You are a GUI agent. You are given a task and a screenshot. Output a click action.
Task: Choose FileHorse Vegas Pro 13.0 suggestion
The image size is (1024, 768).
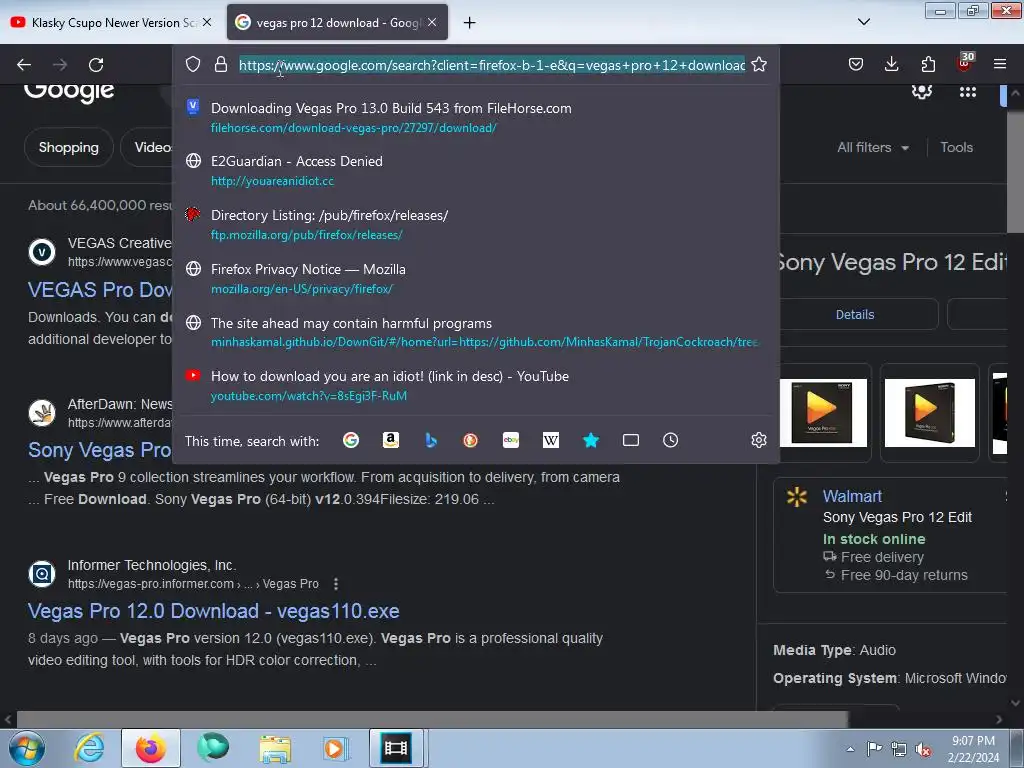[x=476, y=118]
